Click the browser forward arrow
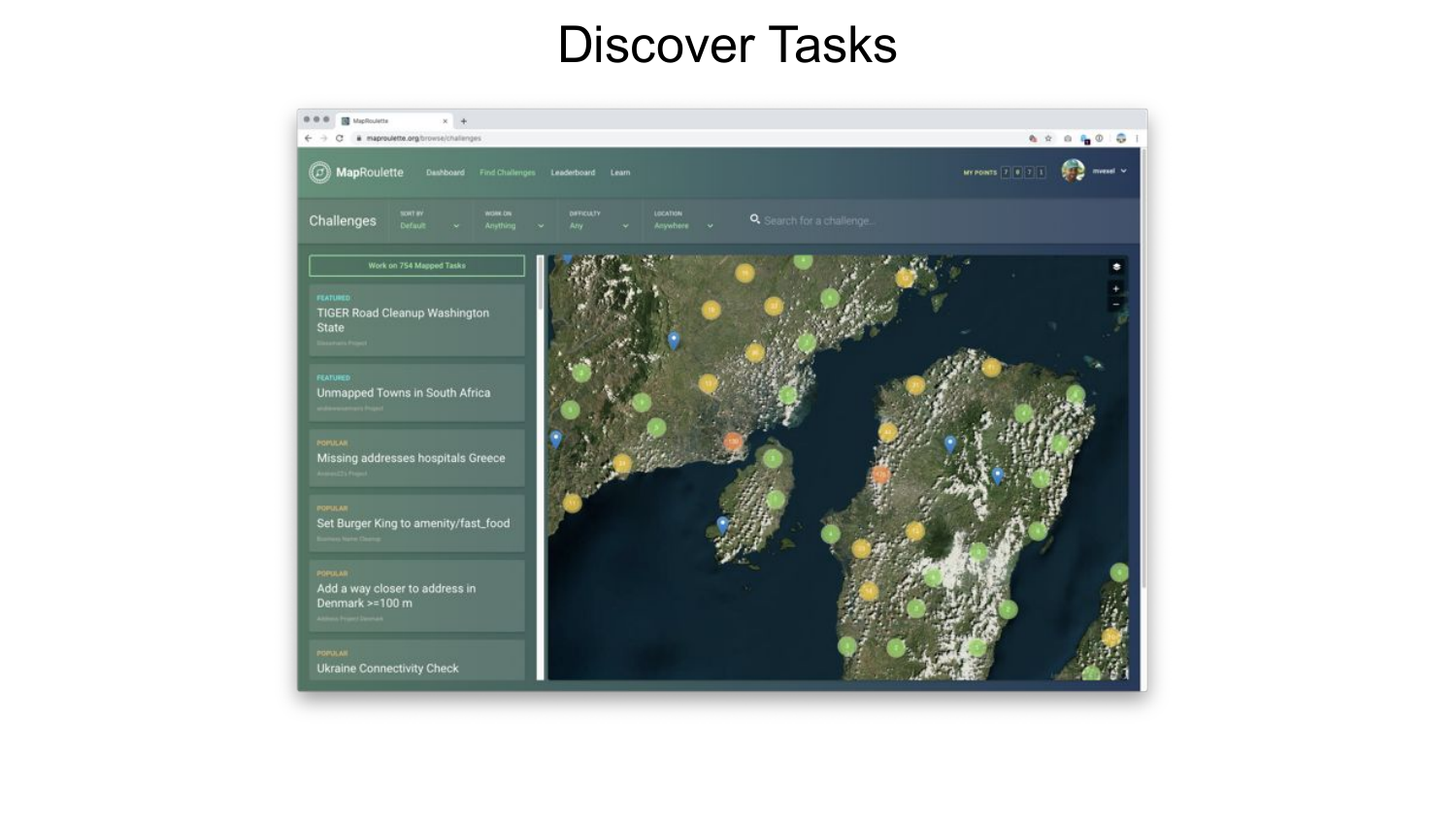Screen dimensions: 1456x819 tap(323, 138)
